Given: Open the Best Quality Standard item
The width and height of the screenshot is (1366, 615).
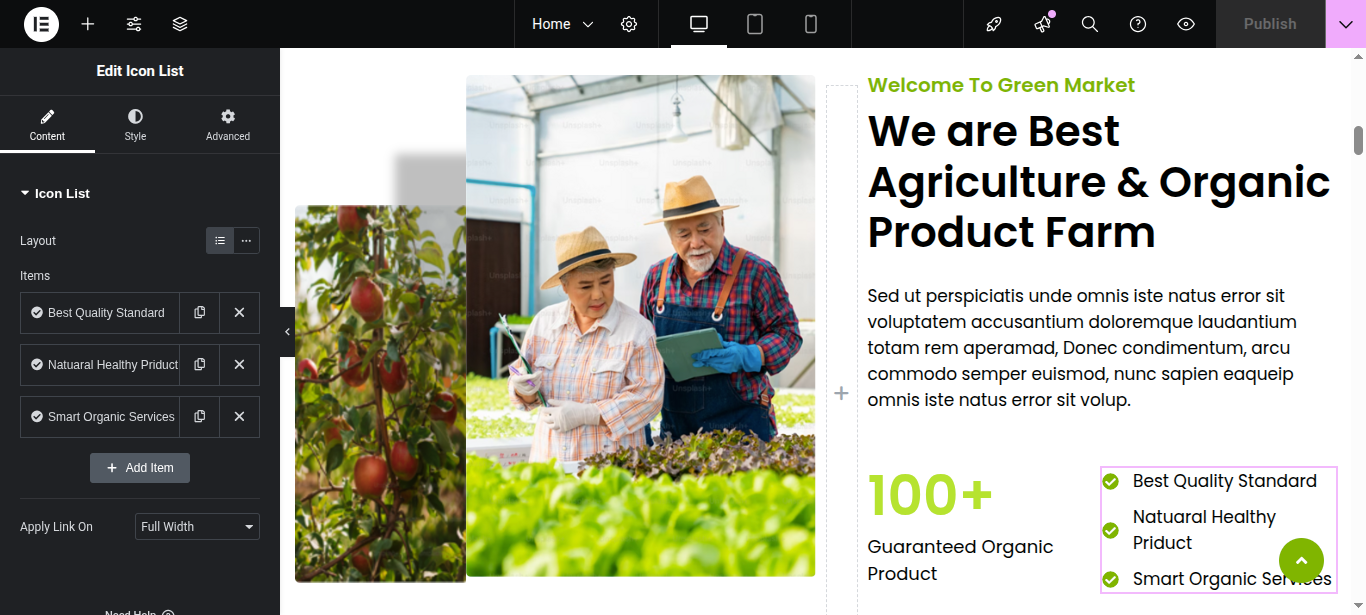Looking at the screenshot, I should click(100, 313).
